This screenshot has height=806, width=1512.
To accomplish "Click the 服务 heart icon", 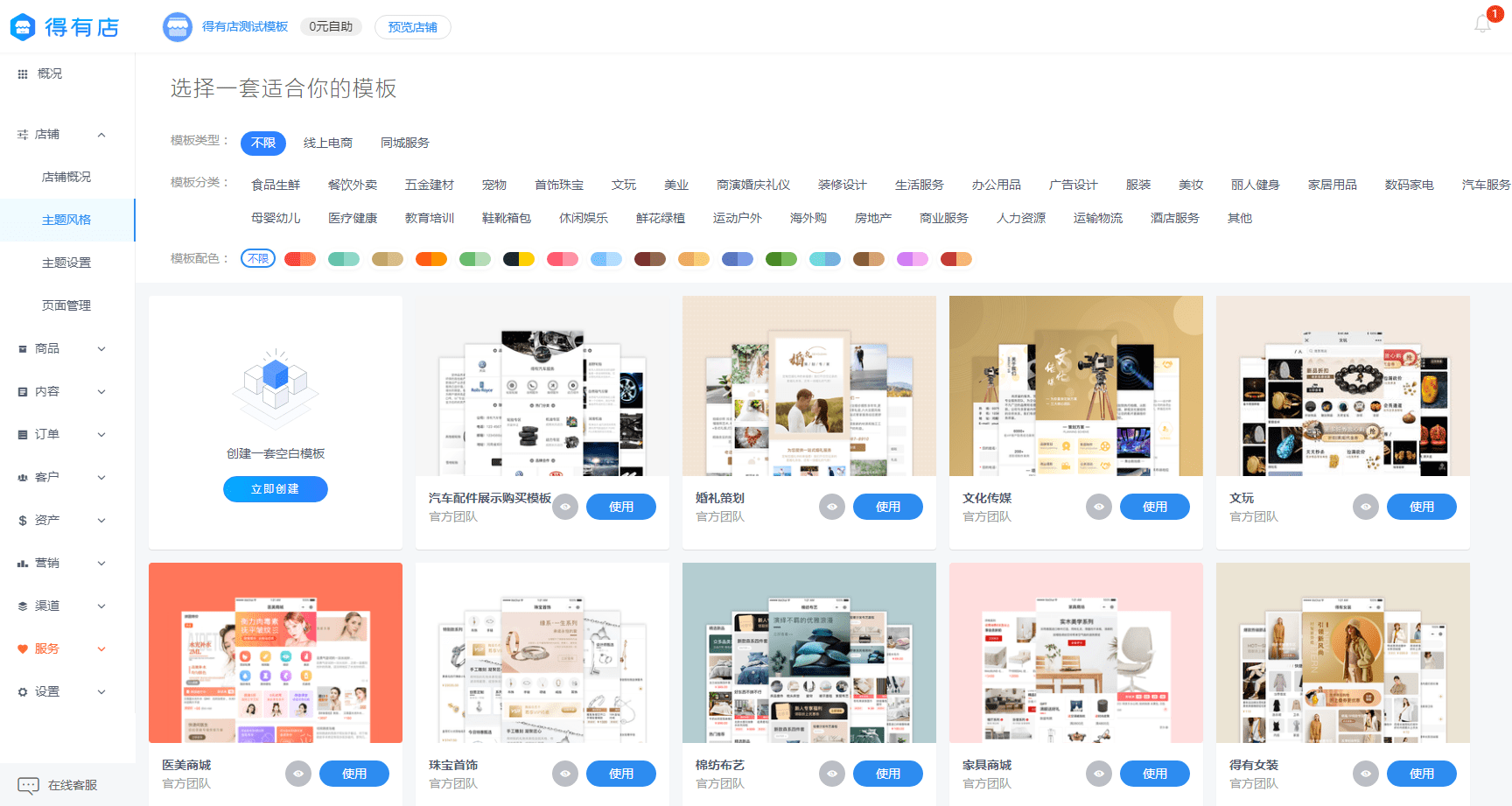I will tap(23, 649).
